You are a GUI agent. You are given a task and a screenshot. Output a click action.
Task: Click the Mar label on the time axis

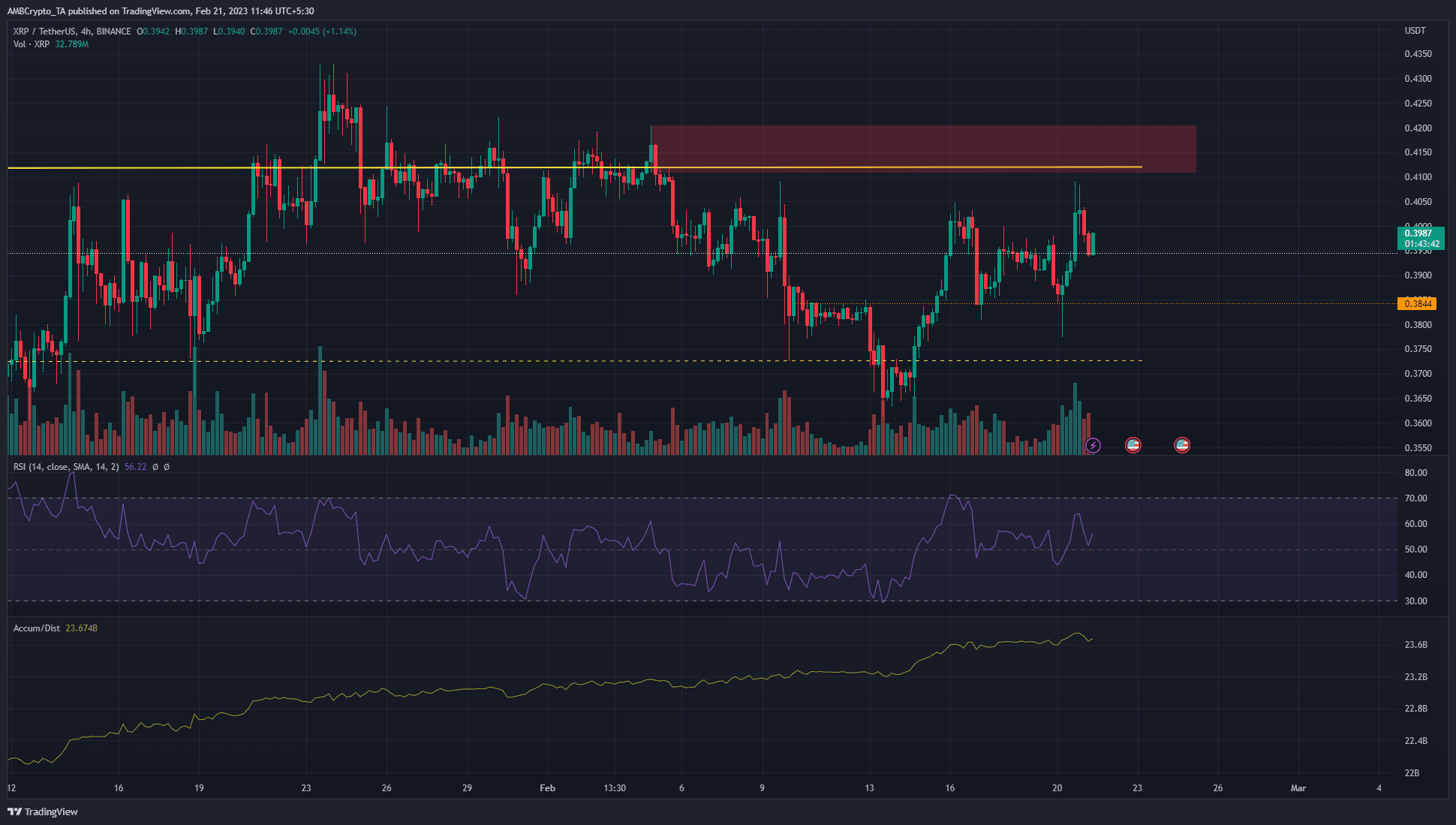point(1299,788)
